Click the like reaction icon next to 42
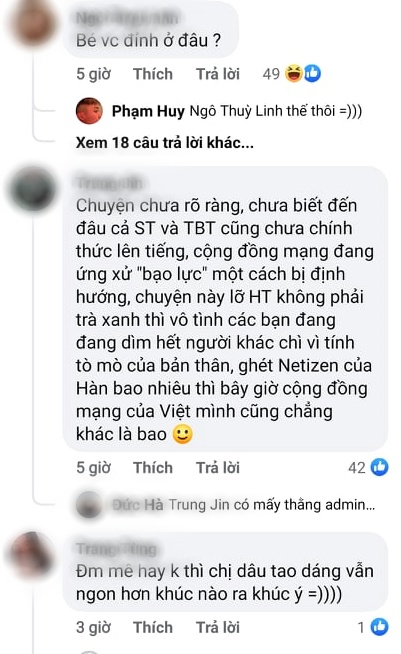Screen dimensions: 401x654 click(380, 467)
